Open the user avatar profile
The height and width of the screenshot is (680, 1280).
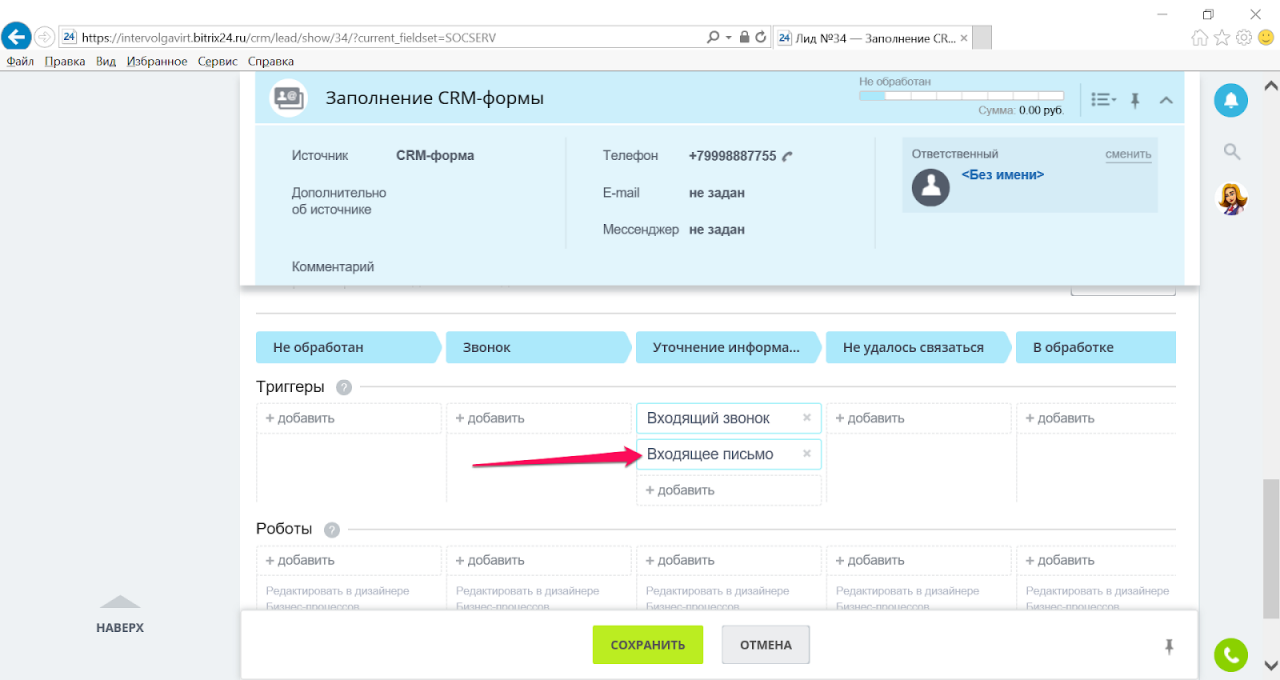[1231, 199]
